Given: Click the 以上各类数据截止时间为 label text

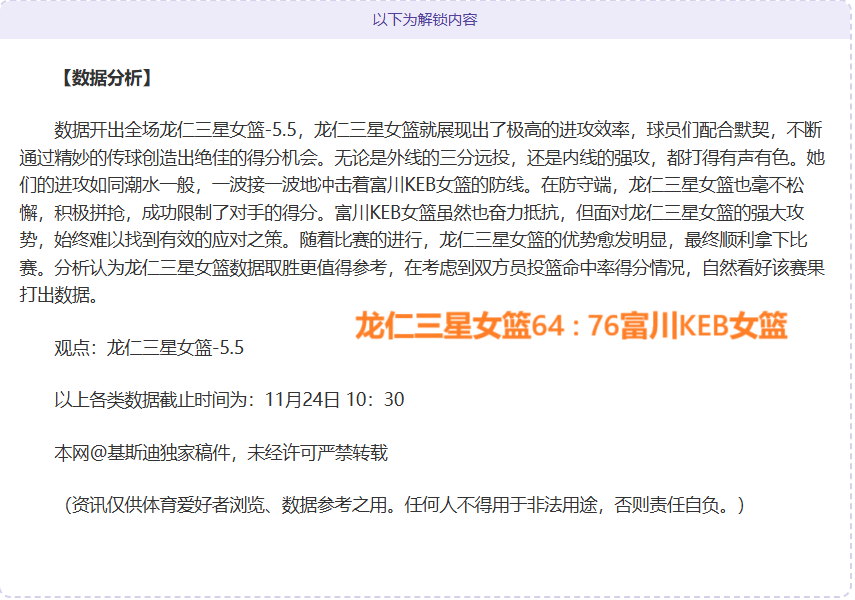Looking at the screenshot, I should click(156, 400).
